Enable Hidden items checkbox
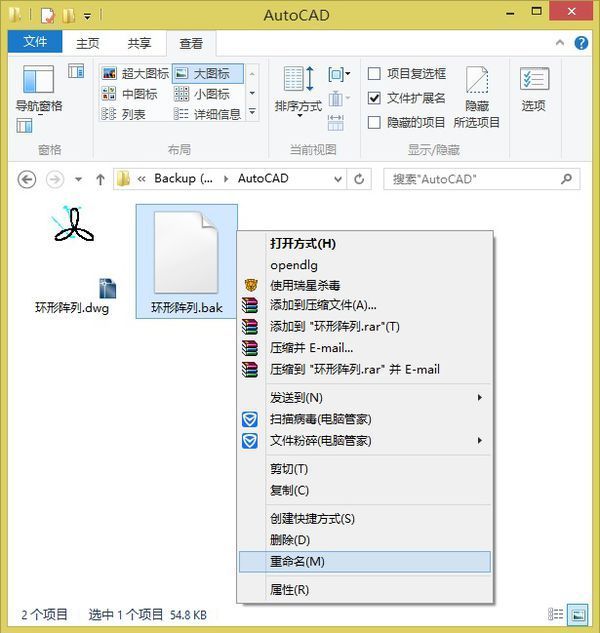Image resolution: width=600 pixels, height=633 pixels. pyautogui.click(x=374, y=122)
